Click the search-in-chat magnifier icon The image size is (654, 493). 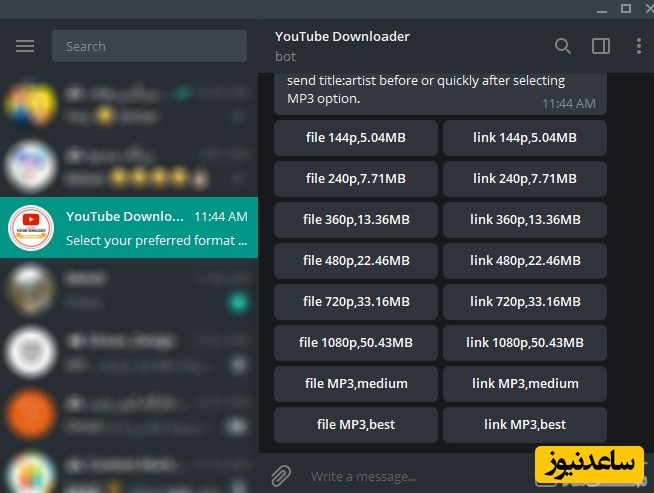[563, 46]
